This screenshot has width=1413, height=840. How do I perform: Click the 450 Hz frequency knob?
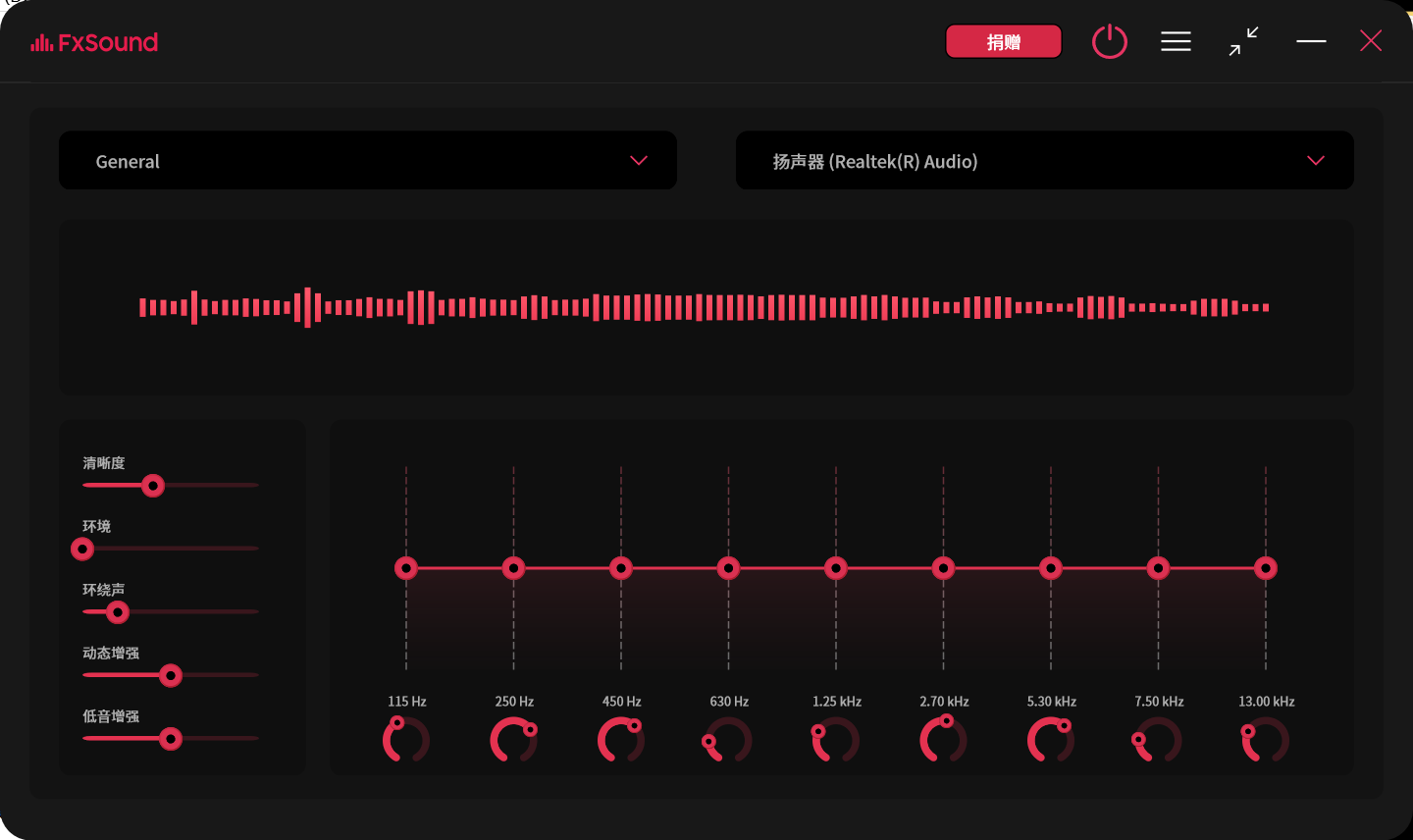pyautogui.click(x=621, y=740)
